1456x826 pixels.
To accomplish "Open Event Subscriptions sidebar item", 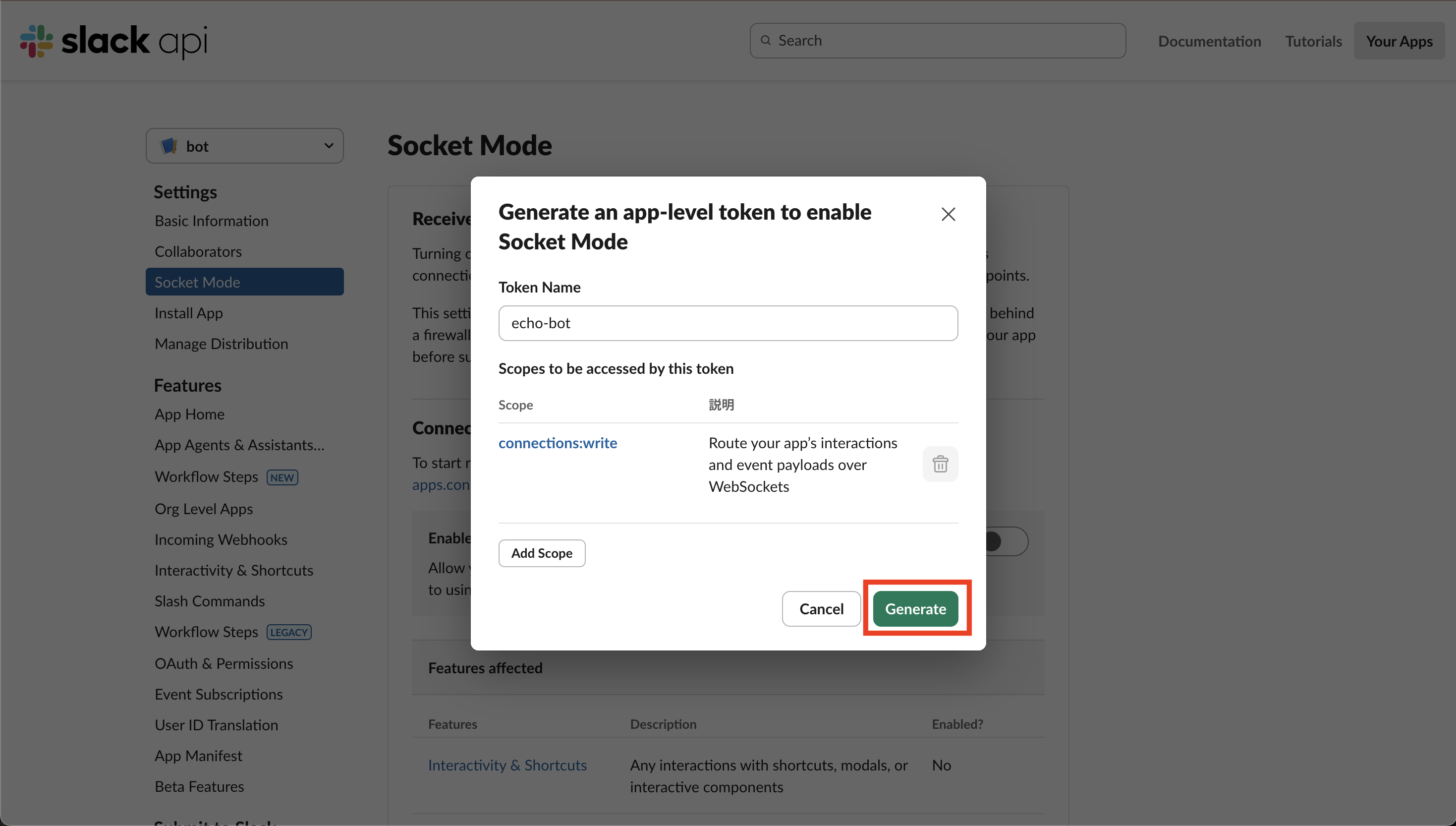I will 218,694.
